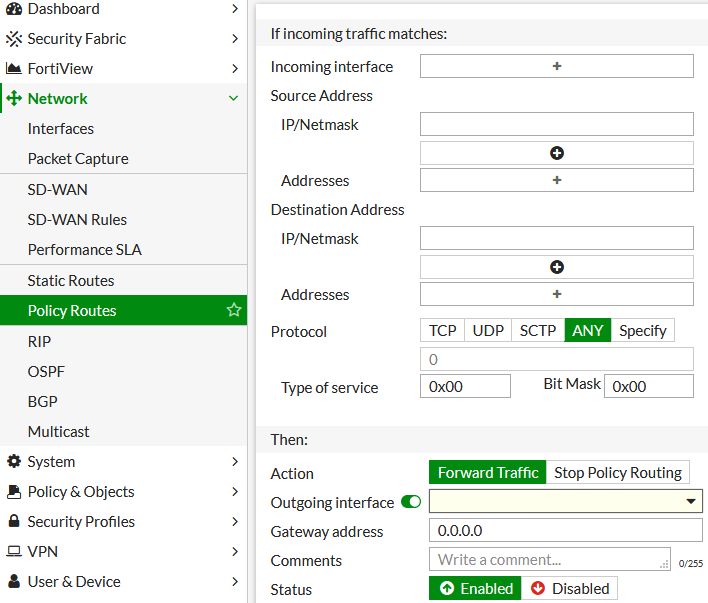Add another Destination IP/Netmask with plus icon
This screenshot has width=708, height=603.
557,267
